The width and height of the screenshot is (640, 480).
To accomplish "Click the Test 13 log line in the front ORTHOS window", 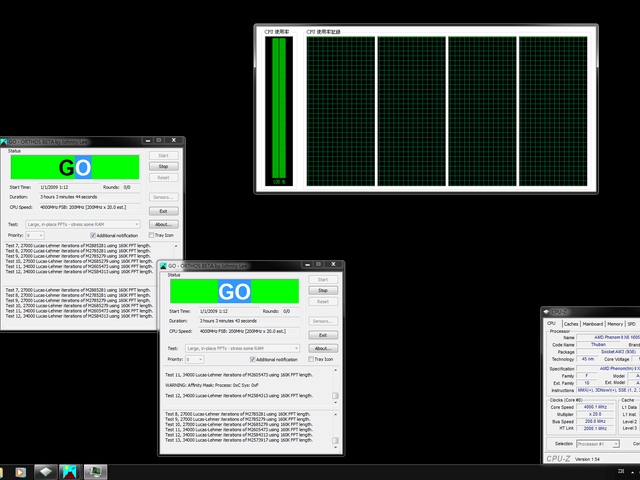I will coord(239,440).
